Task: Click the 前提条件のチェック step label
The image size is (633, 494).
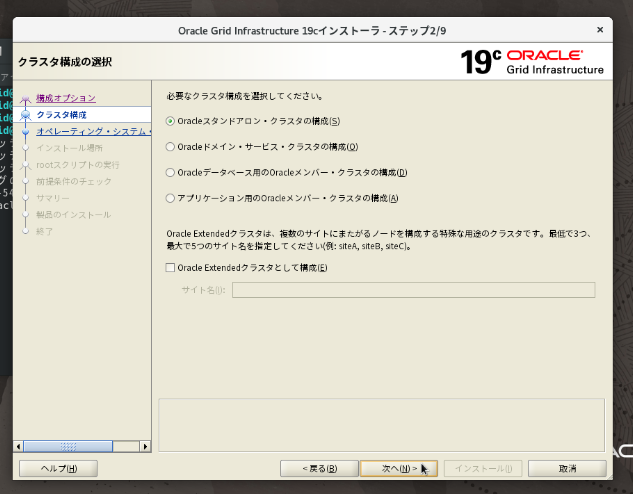Action: tap(74, 182)
